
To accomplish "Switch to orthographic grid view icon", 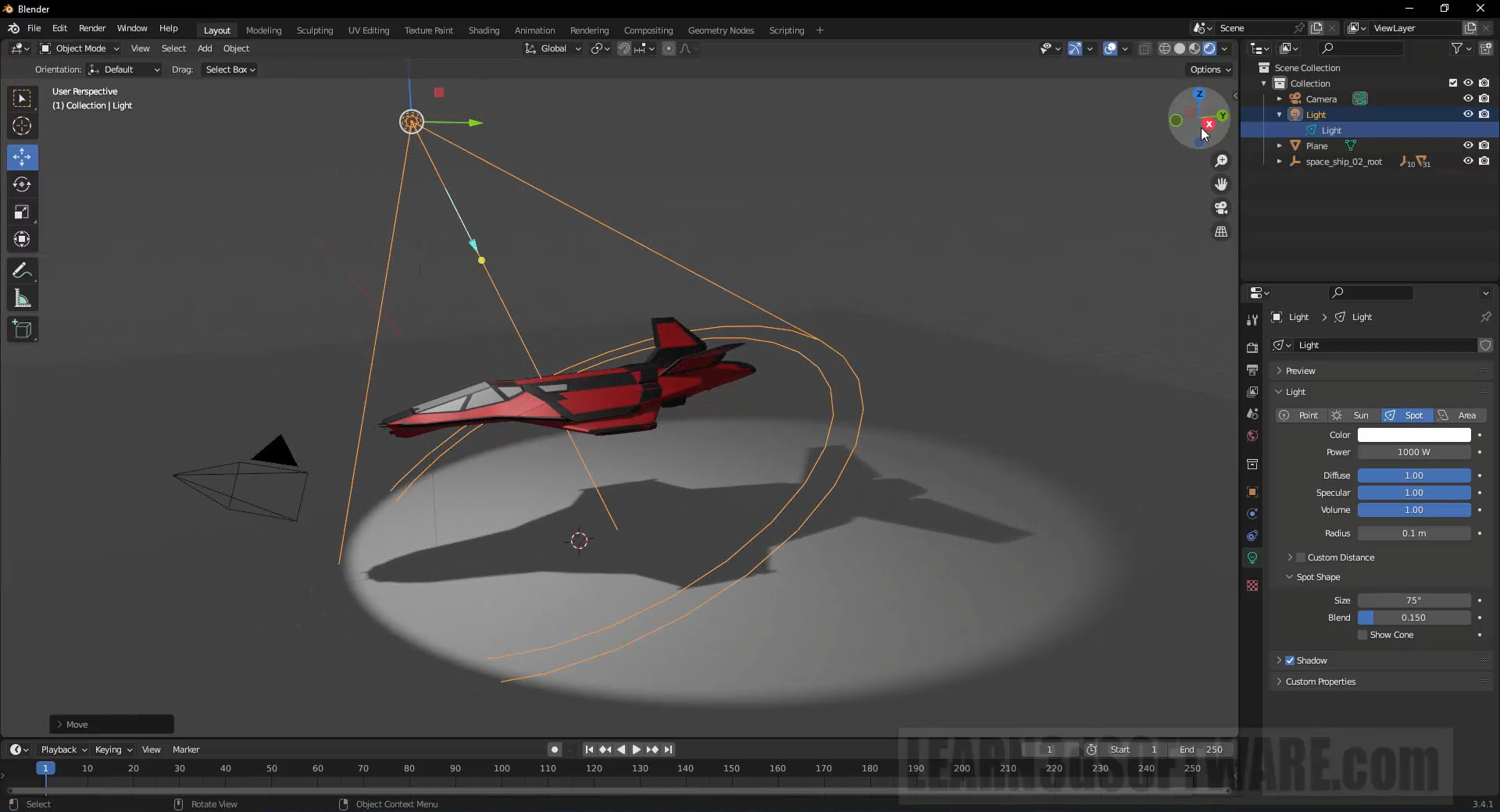I will (1221, 232).
